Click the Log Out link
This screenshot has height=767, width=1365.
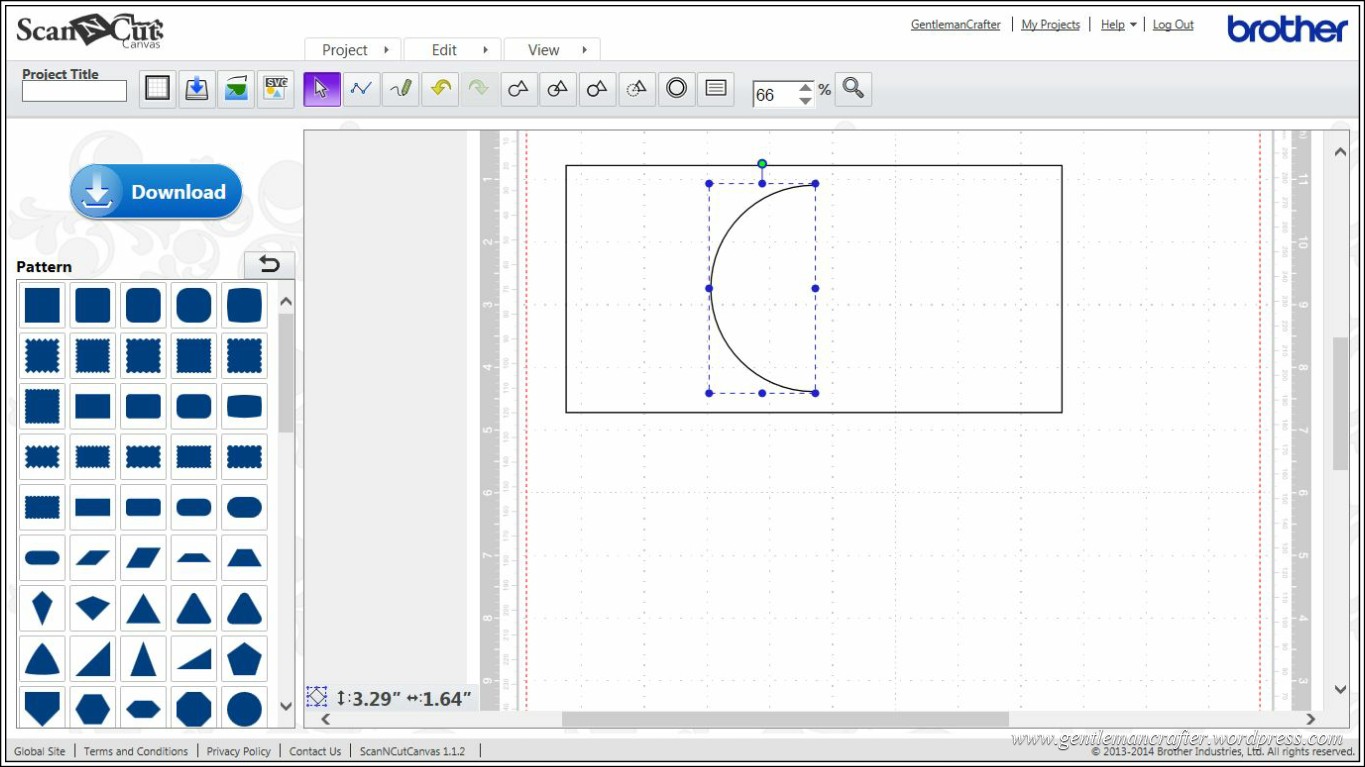click(x=1173, y=25)
